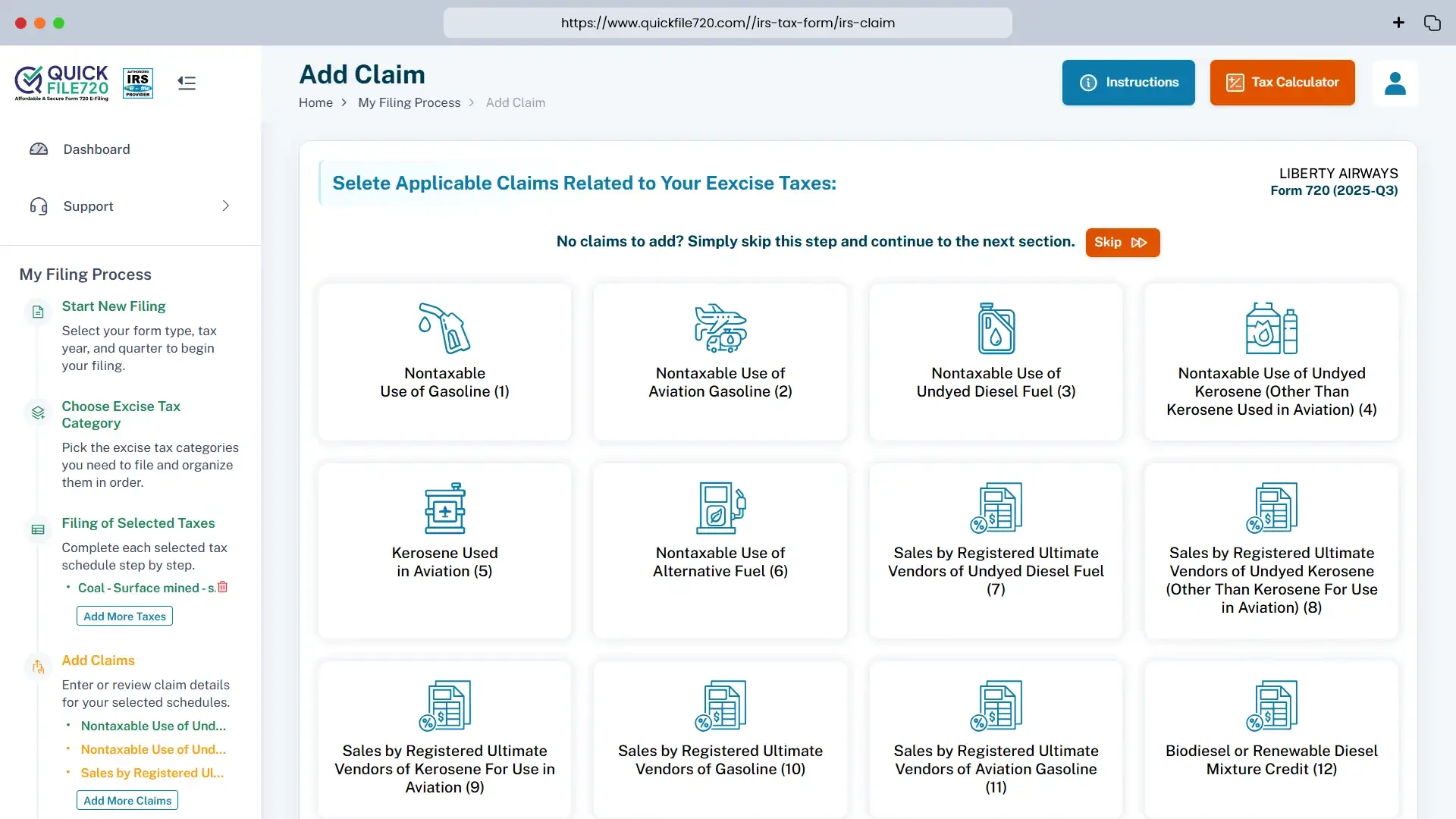
Task: Expand the Support menu chevron
Action: (x=225, y=206)
